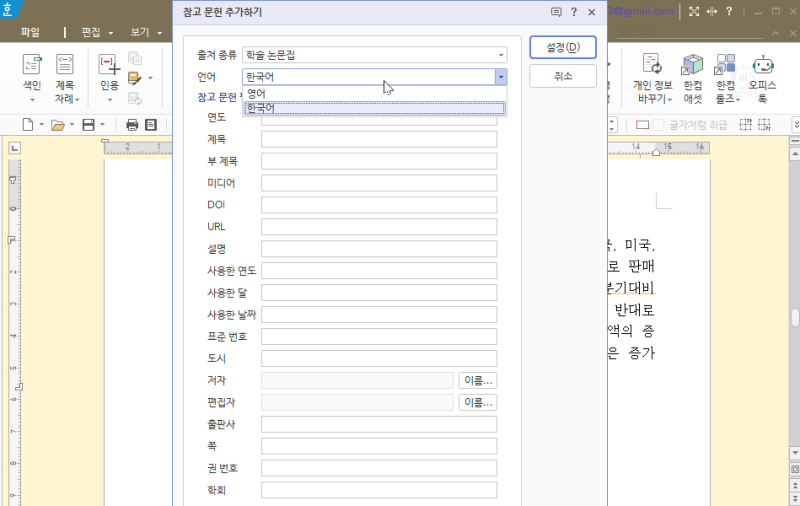The width and height of the screenshot is (800, 506).
Task: Click the main window help question mark icon
Action: 729,11
